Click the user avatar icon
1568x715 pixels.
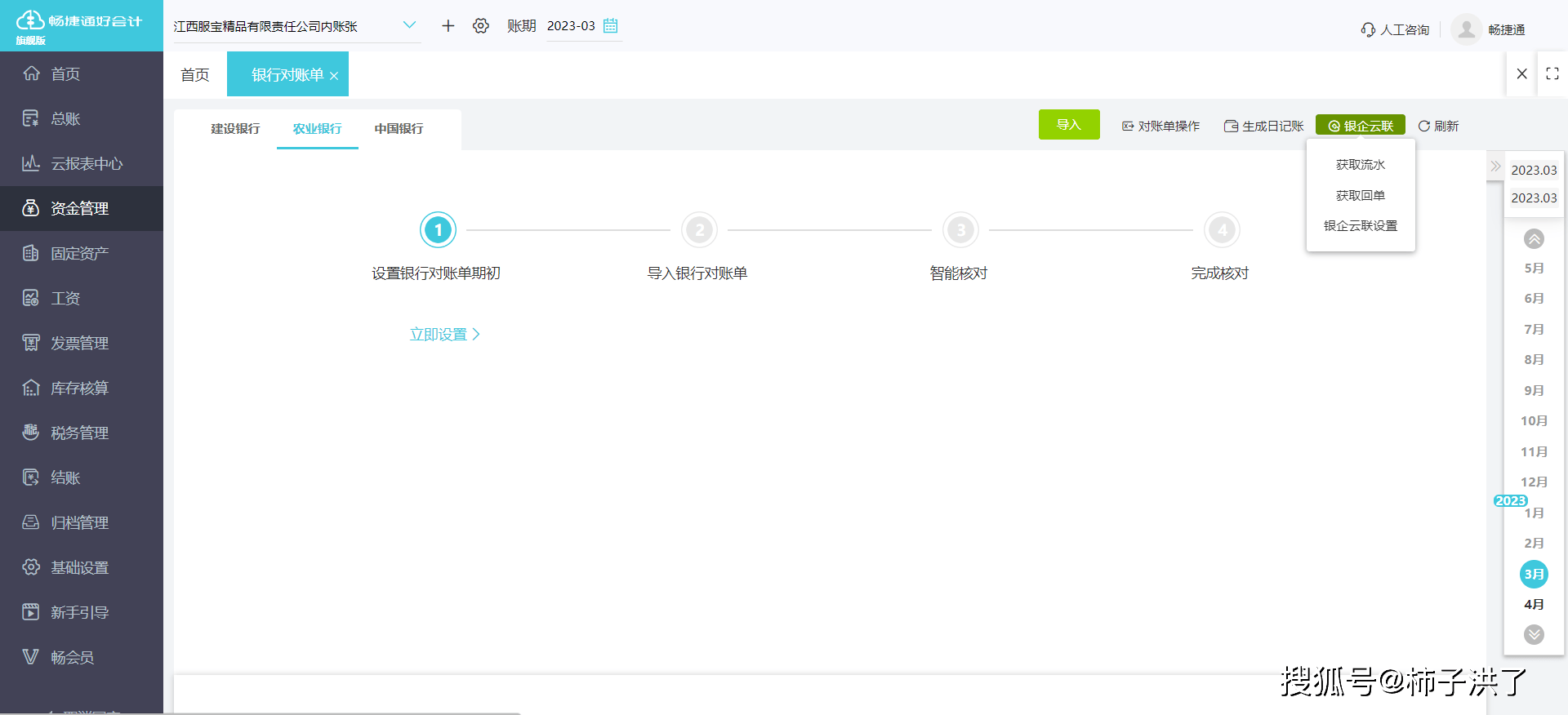pos(1466,29)
